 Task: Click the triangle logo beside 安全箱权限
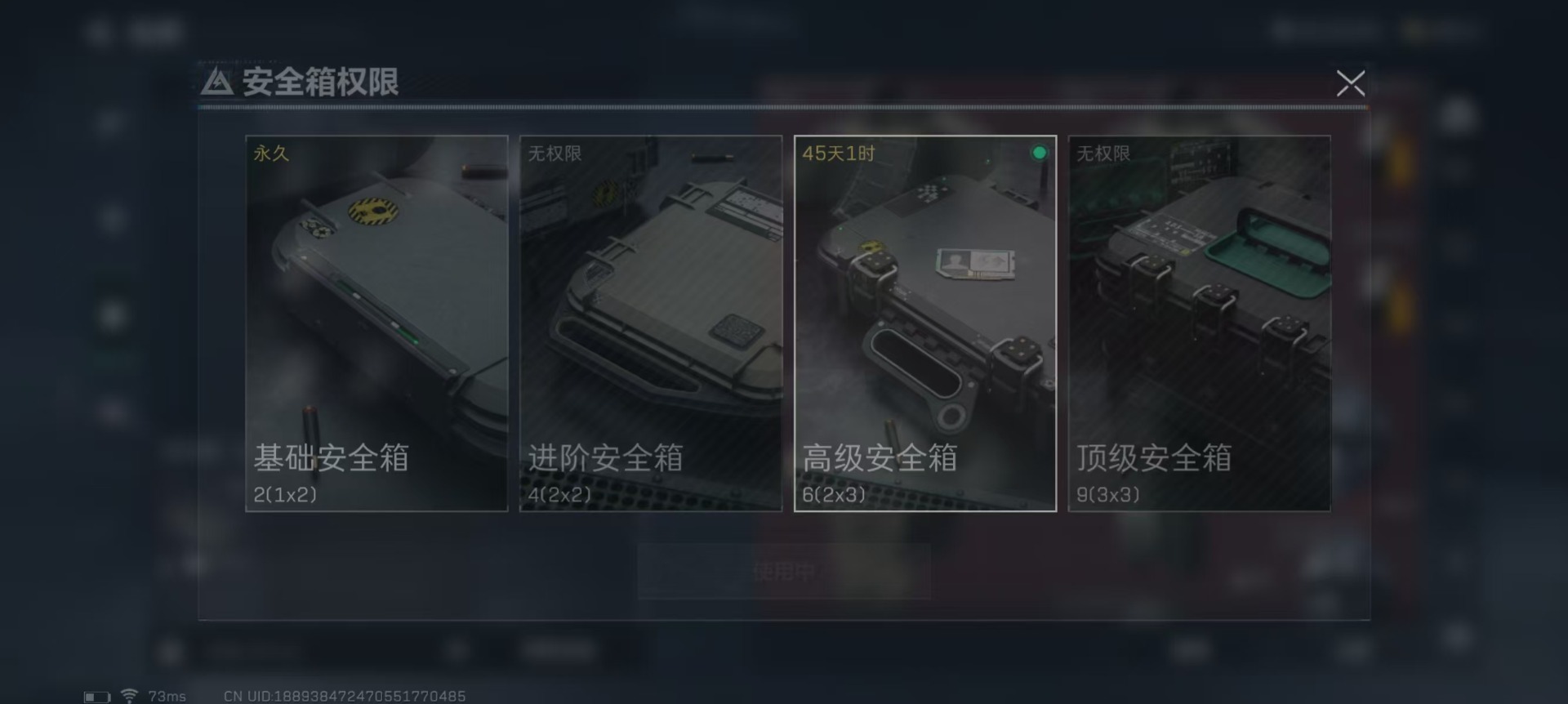216,82
